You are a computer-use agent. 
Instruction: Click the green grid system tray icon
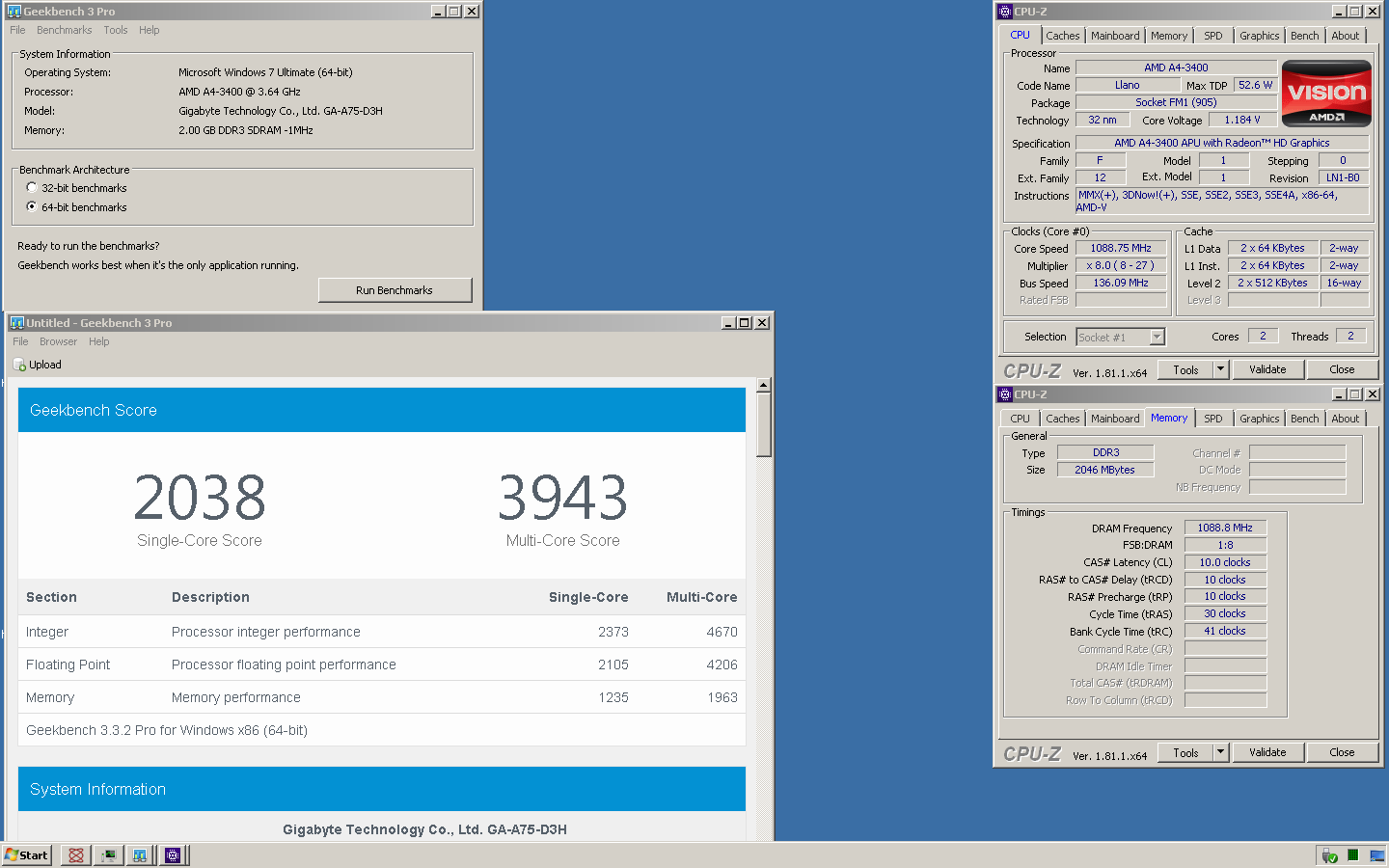pyautogui.click(x=1352, y=855)
